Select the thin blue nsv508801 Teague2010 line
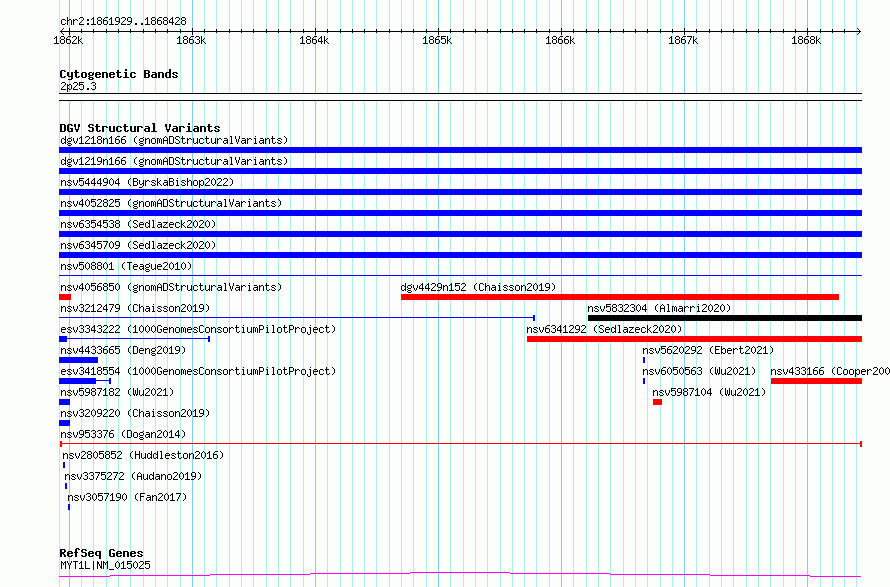 coord(460,276)
